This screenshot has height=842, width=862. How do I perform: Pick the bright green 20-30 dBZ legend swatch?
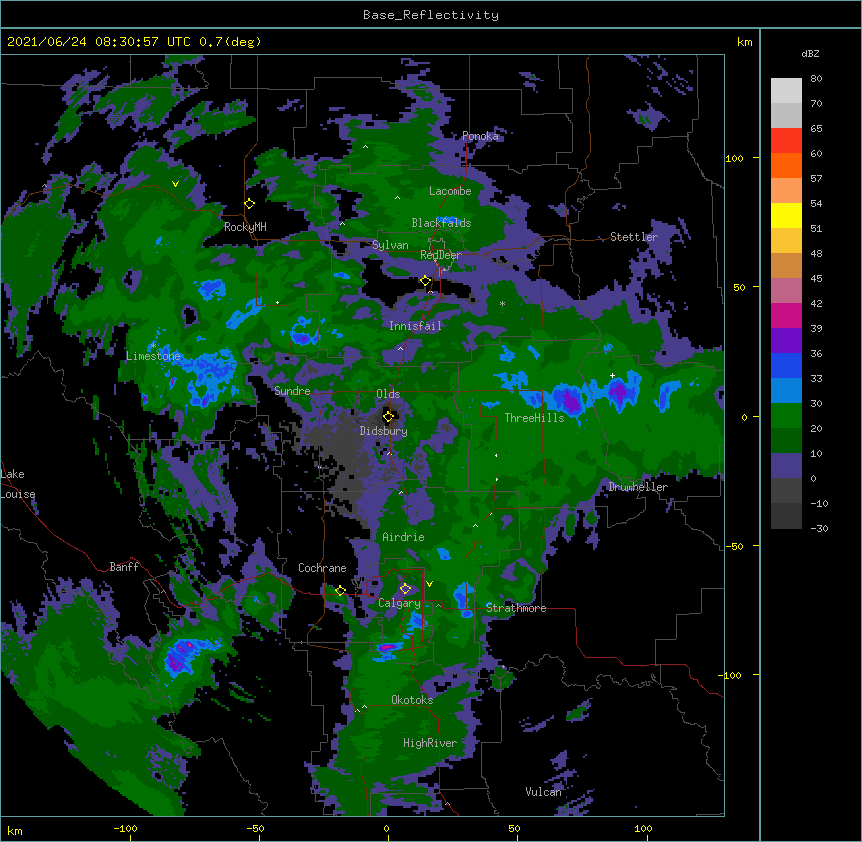click(786, 416)
